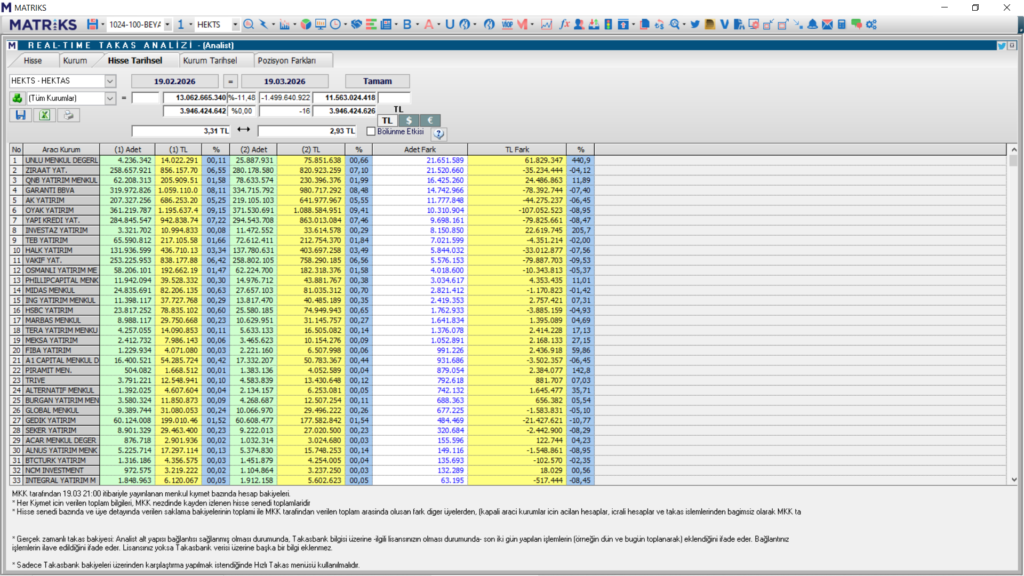The height and width of the screenshot is (576, 1024).
Task: Switch the currency toggle to euro
Action: pyautogui.click(x=430, y=121)
